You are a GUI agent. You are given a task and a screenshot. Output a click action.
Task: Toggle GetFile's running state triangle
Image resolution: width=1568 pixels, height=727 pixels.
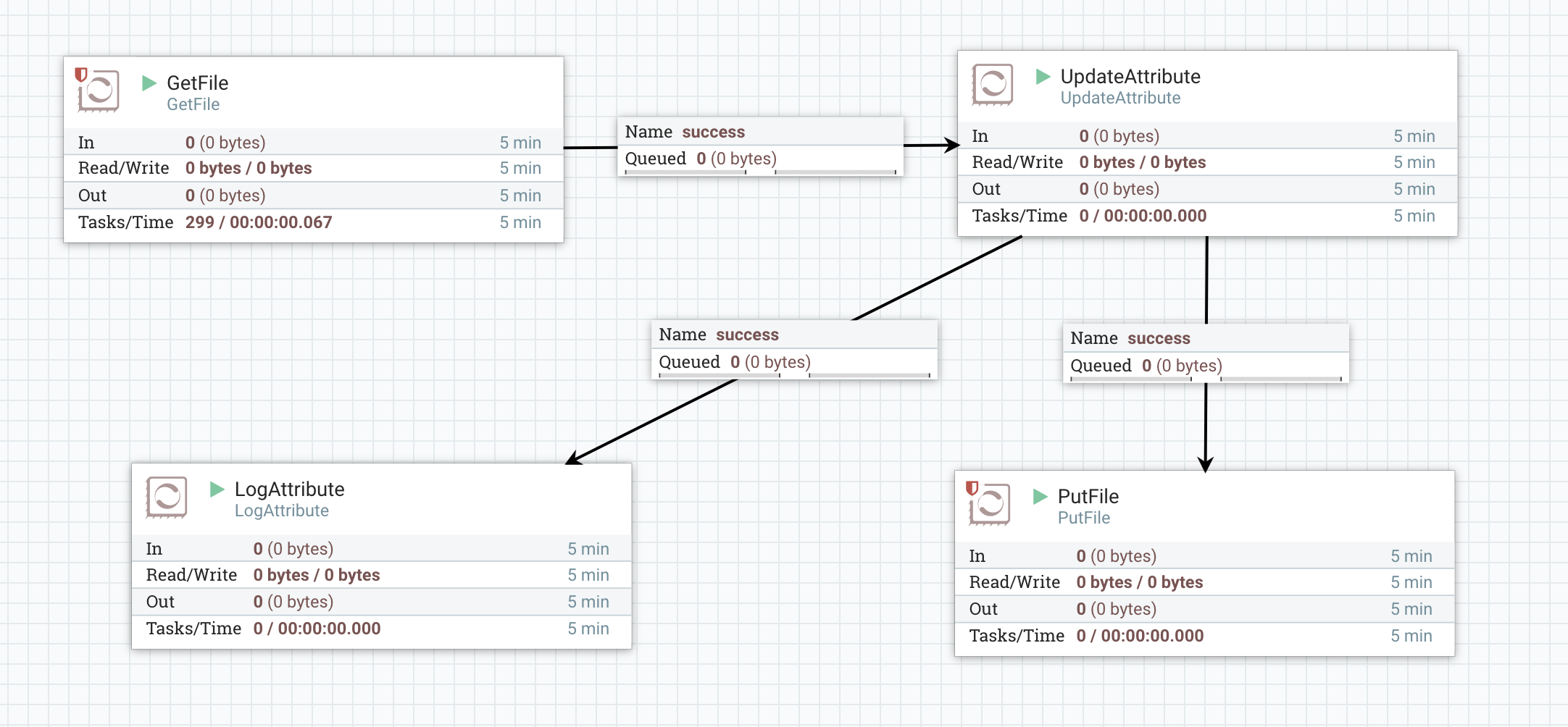[x=150, y=83]
